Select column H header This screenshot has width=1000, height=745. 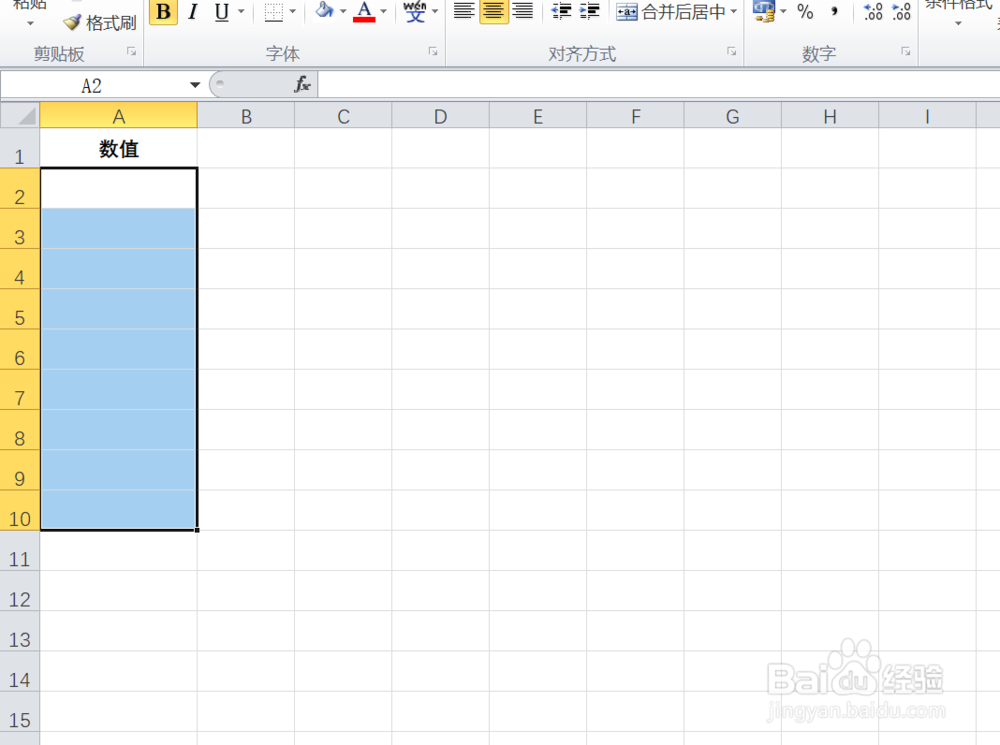830,116
